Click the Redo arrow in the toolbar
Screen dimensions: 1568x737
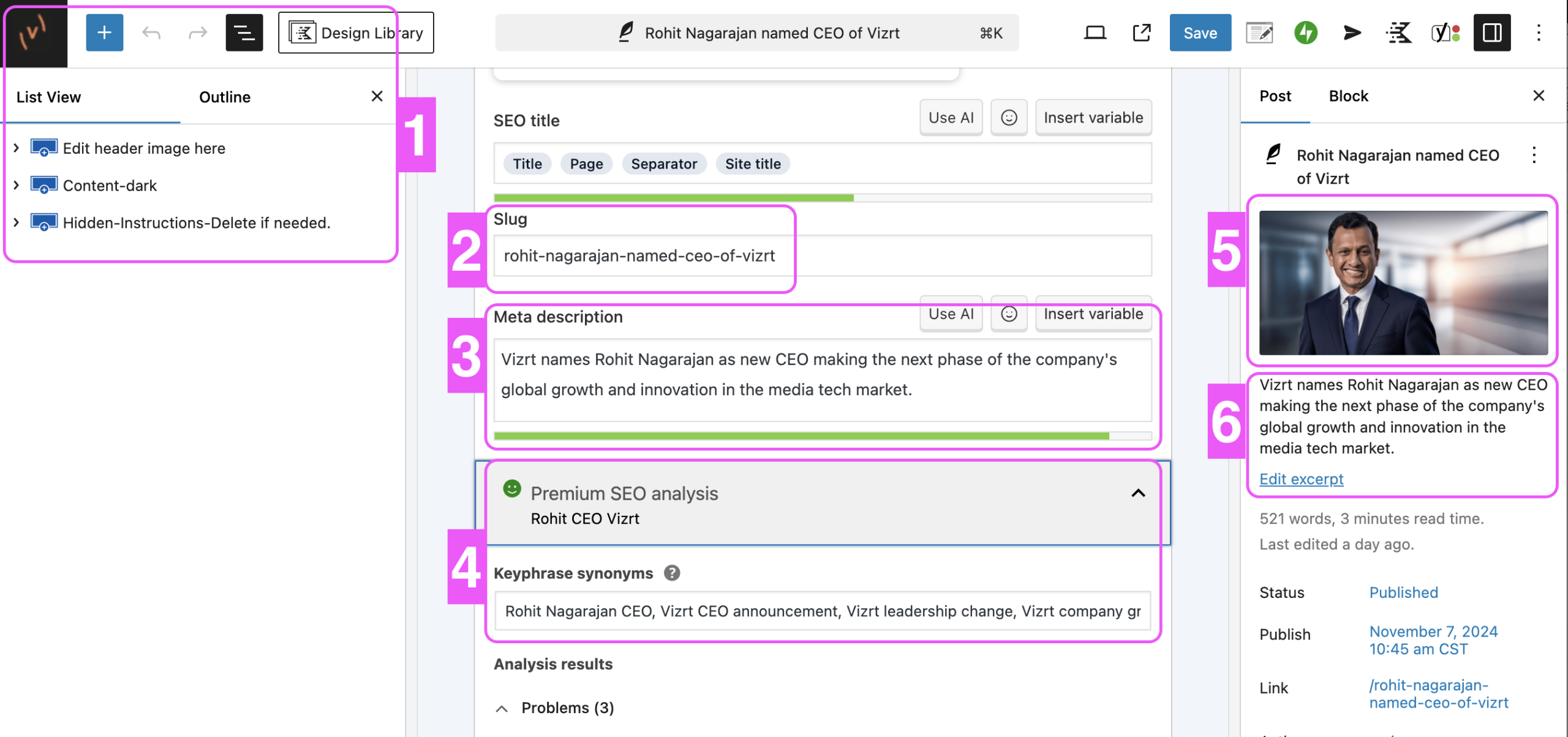point(197,32)
